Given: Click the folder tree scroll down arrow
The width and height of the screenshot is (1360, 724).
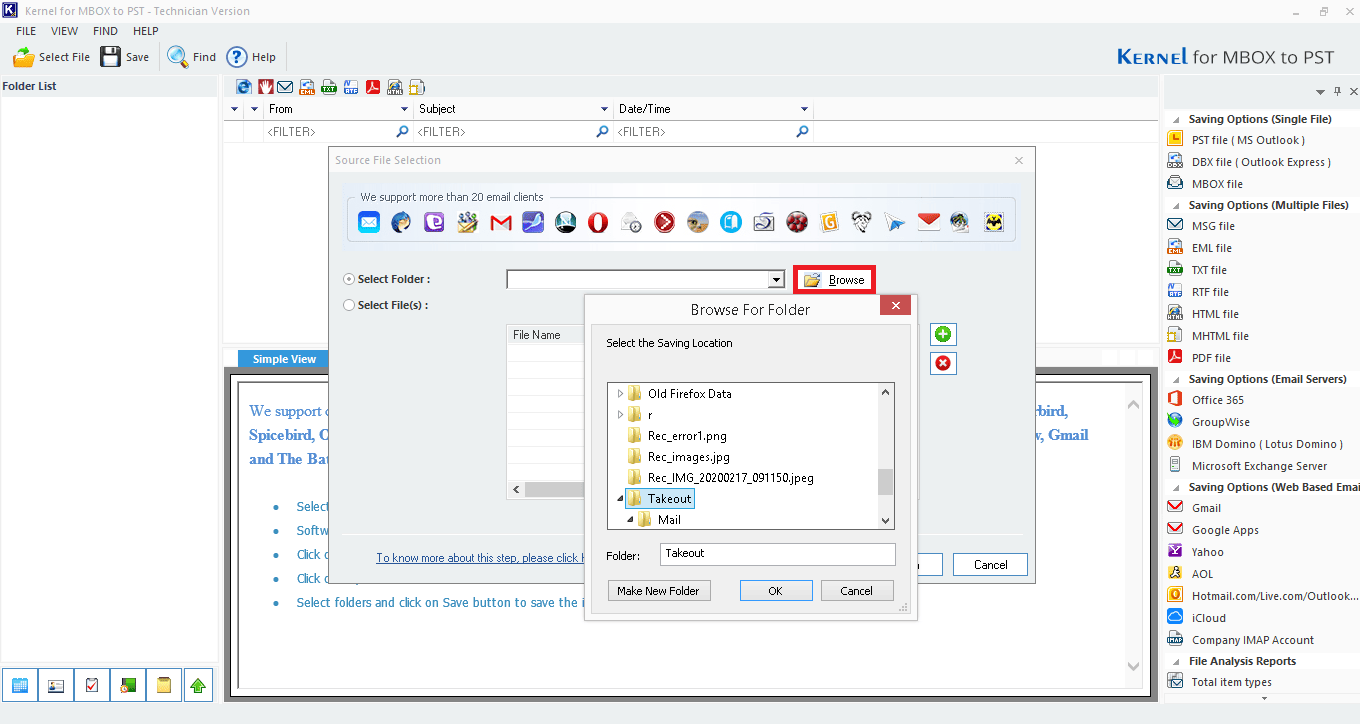Looking at the screenshot, I should point(885,520).
